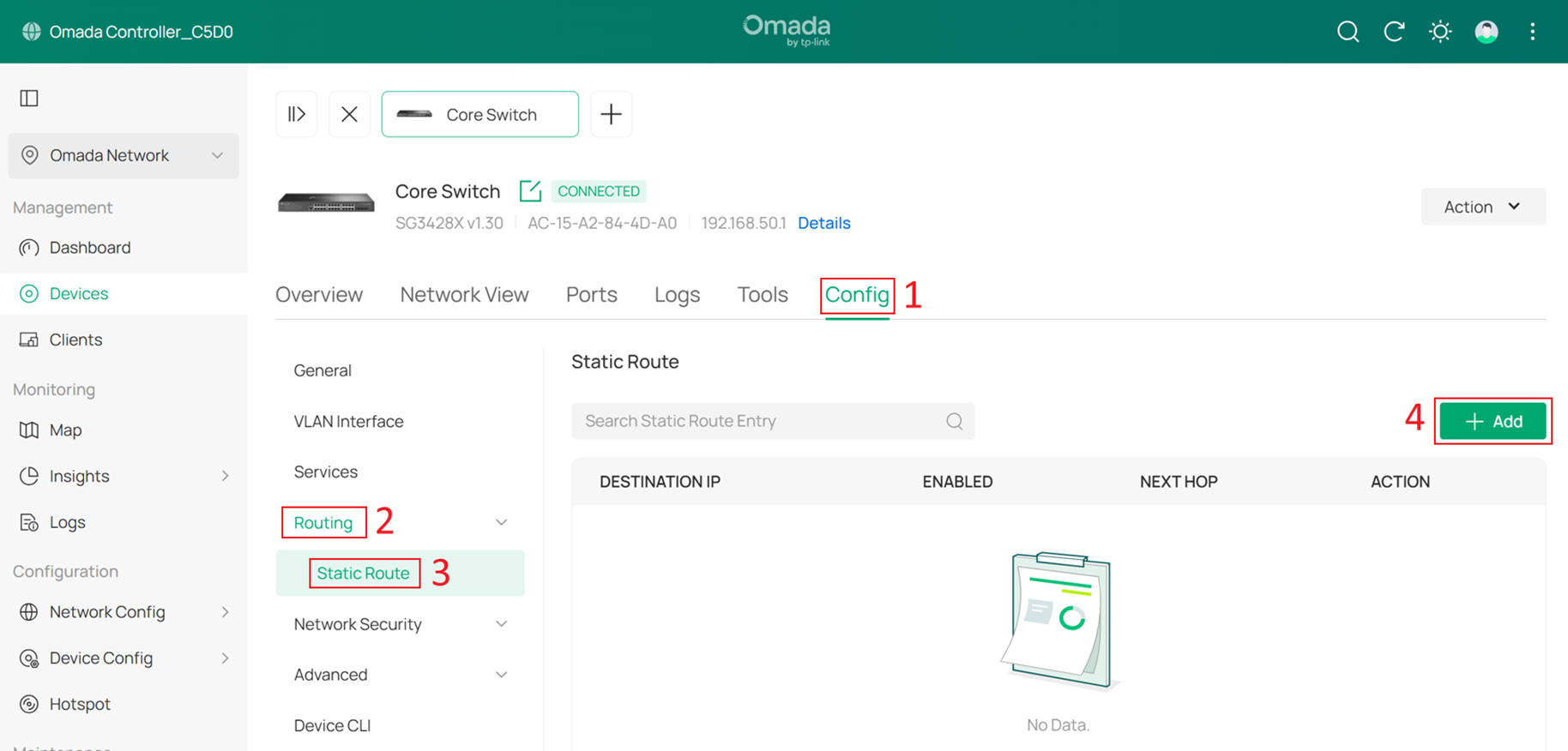
Task: Expand the Insights chevron
Action: (x=225, y=476)
